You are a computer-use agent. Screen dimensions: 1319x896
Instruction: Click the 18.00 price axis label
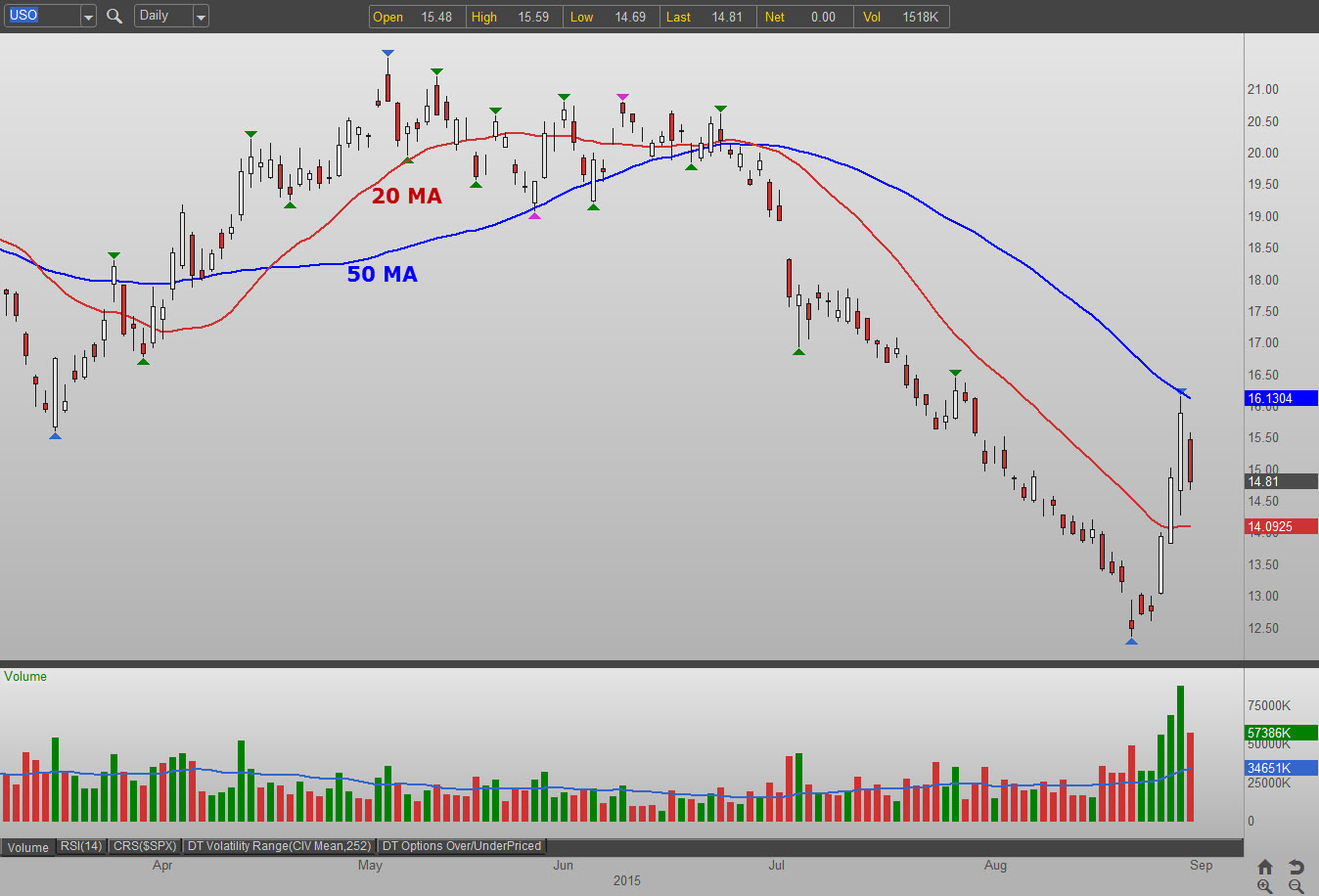[1262, 280]
